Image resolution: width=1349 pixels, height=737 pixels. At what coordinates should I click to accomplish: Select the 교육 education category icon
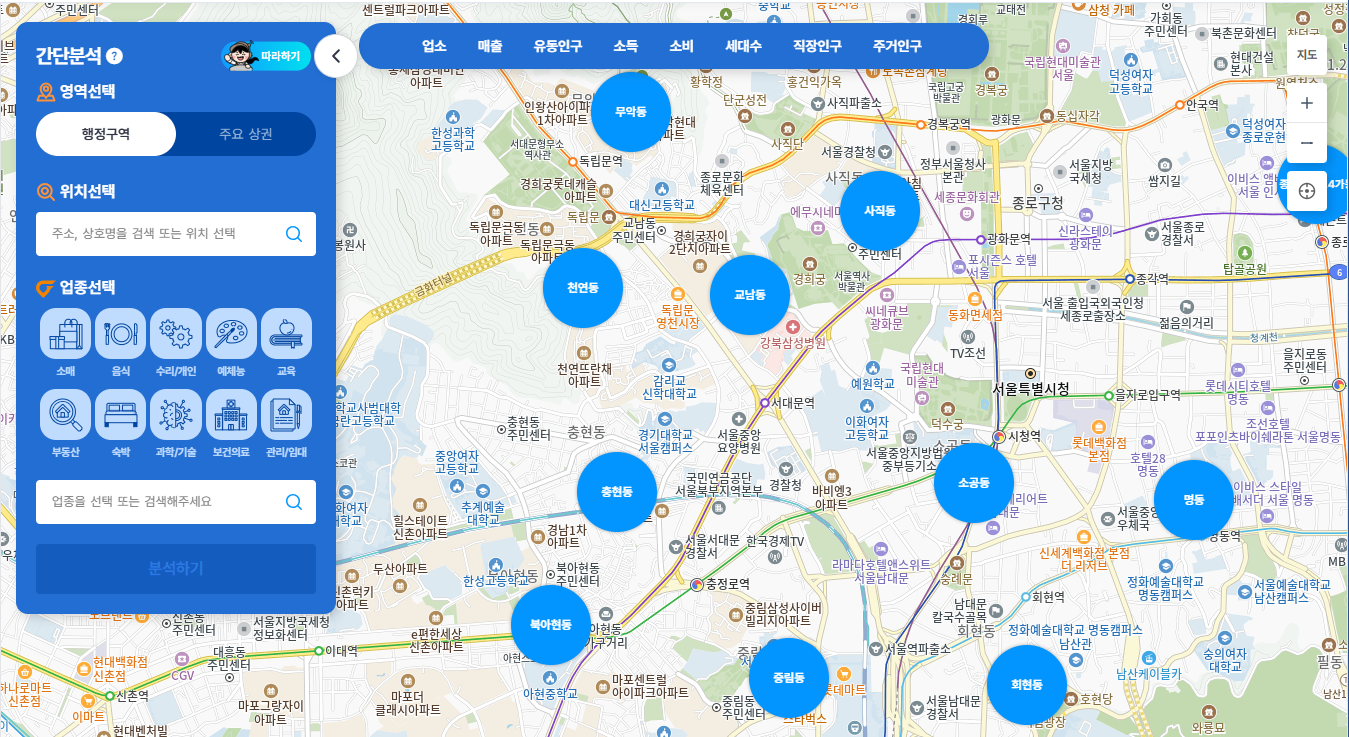[286, 334]
